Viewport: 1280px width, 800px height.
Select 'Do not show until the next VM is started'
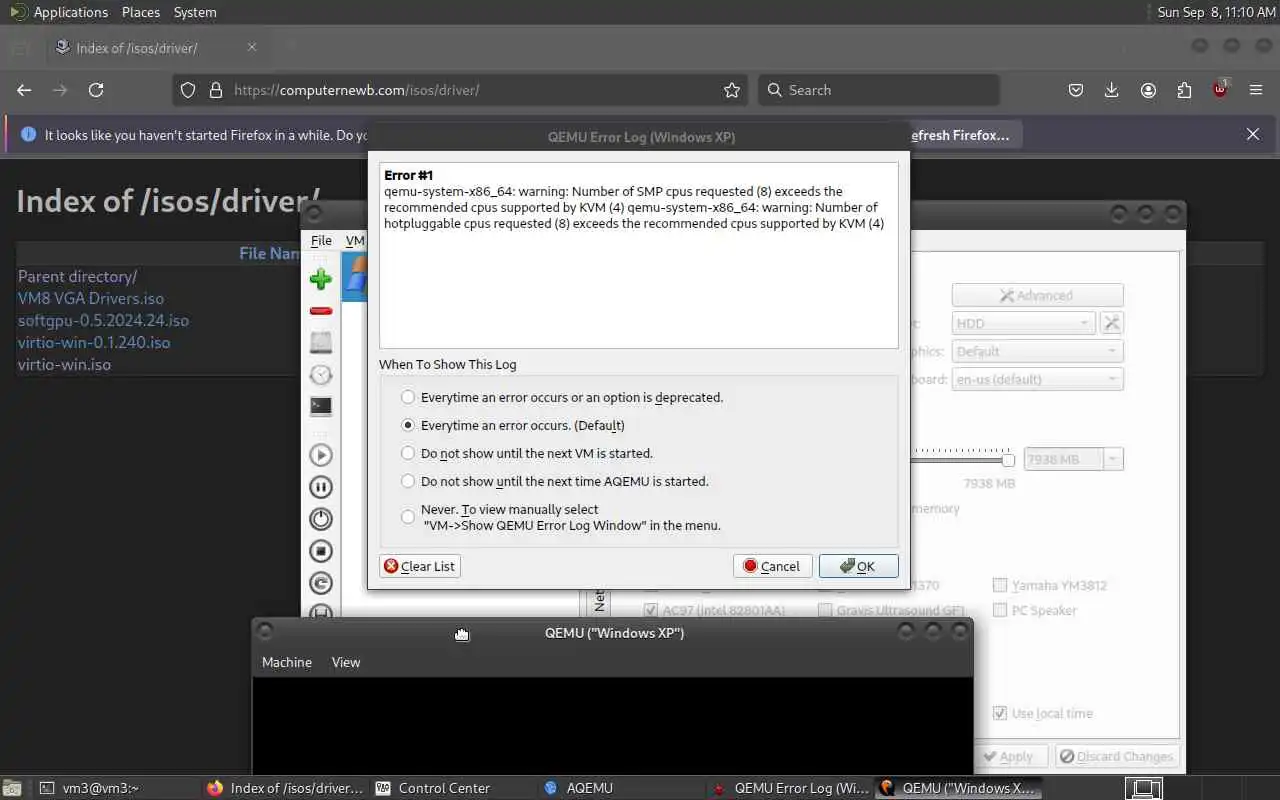[408, 453]
